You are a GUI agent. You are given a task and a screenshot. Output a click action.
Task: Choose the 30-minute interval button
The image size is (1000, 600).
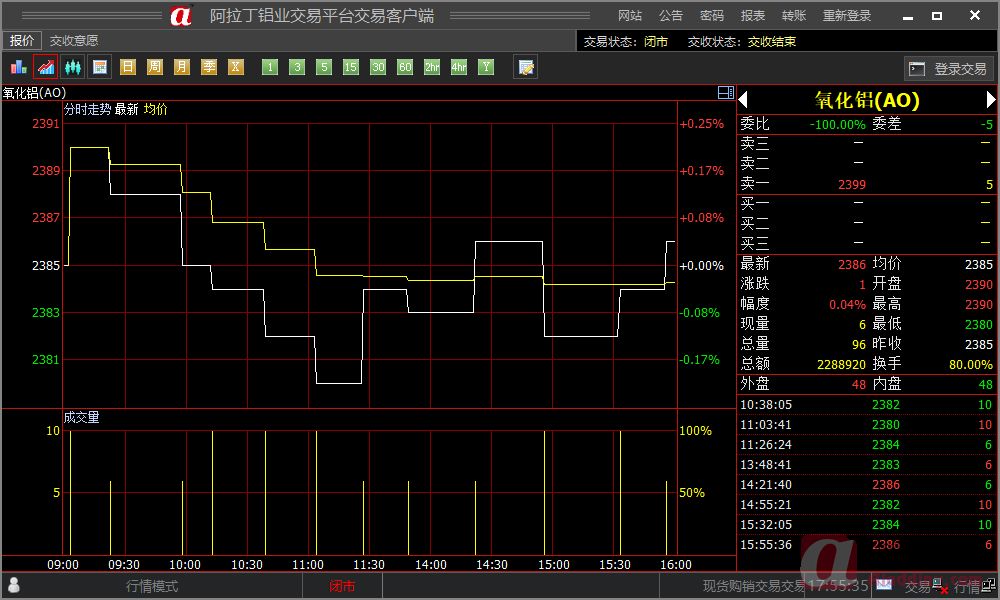[378, 67]
